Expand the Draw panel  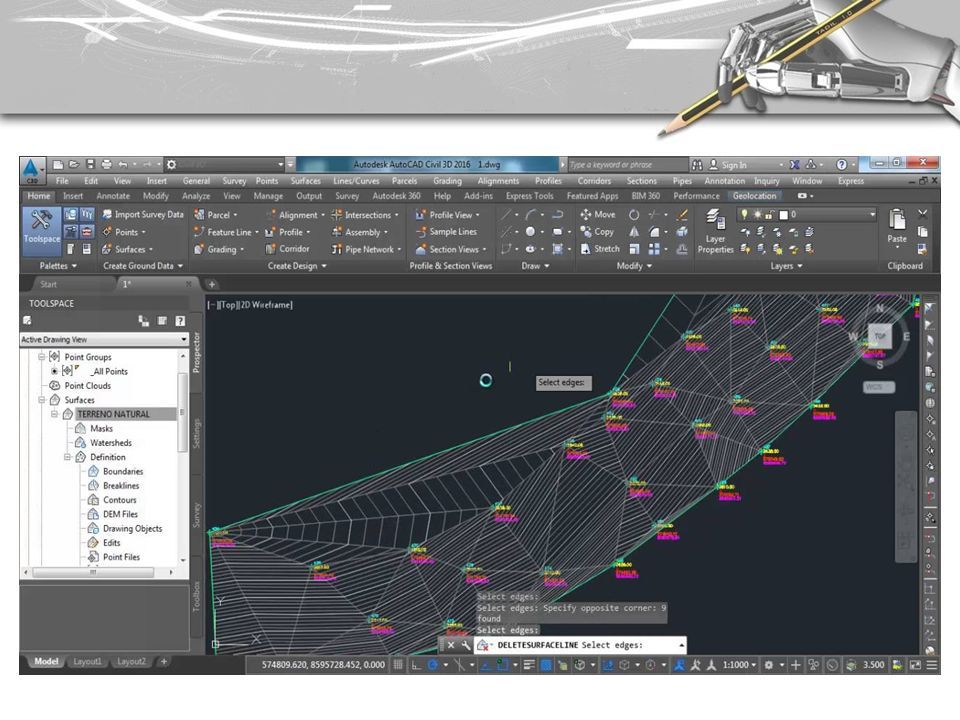pos(535,266)
